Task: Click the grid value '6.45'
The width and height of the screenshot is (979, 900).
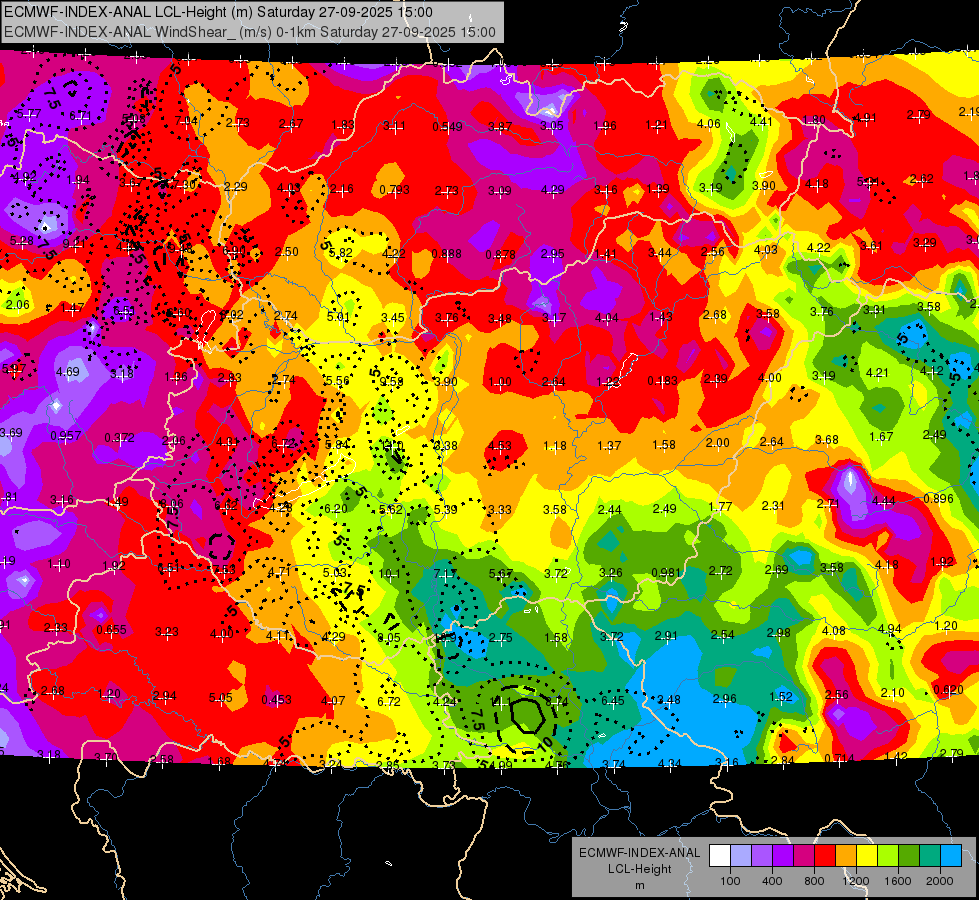Action: pos(612,701)
